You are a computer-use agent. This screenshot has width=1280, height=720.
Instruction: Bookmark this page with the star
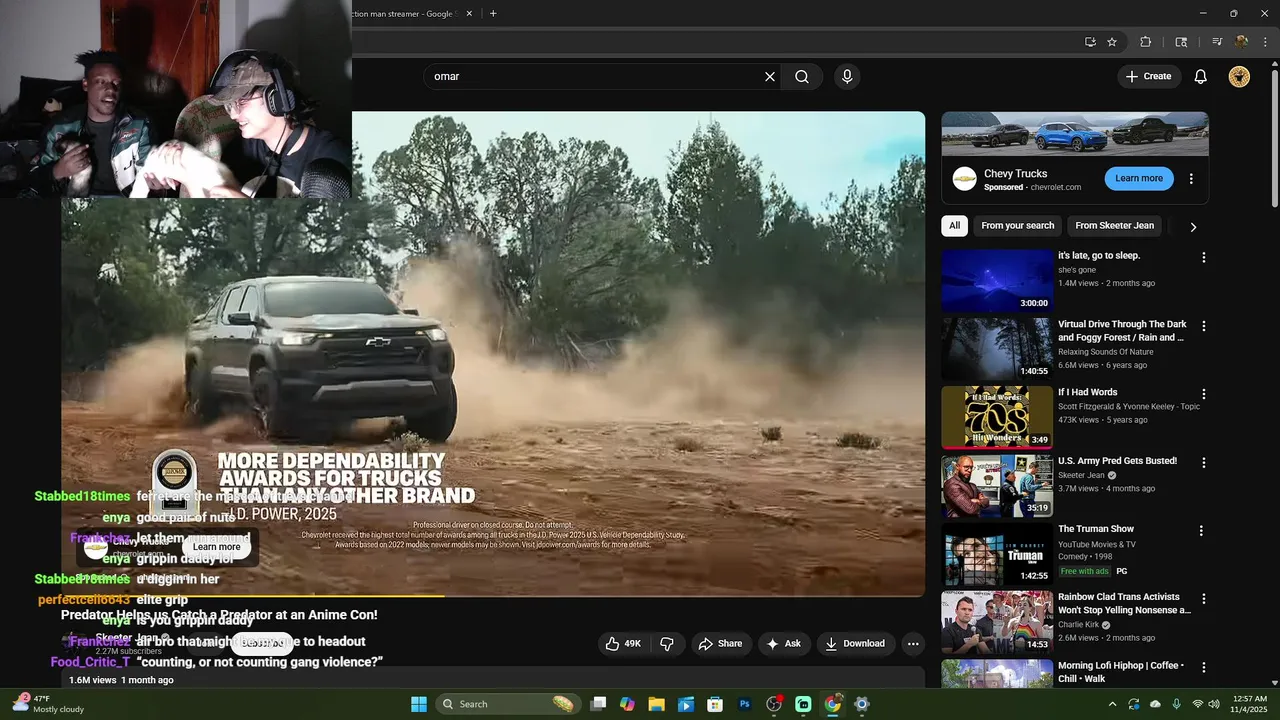1112,42
